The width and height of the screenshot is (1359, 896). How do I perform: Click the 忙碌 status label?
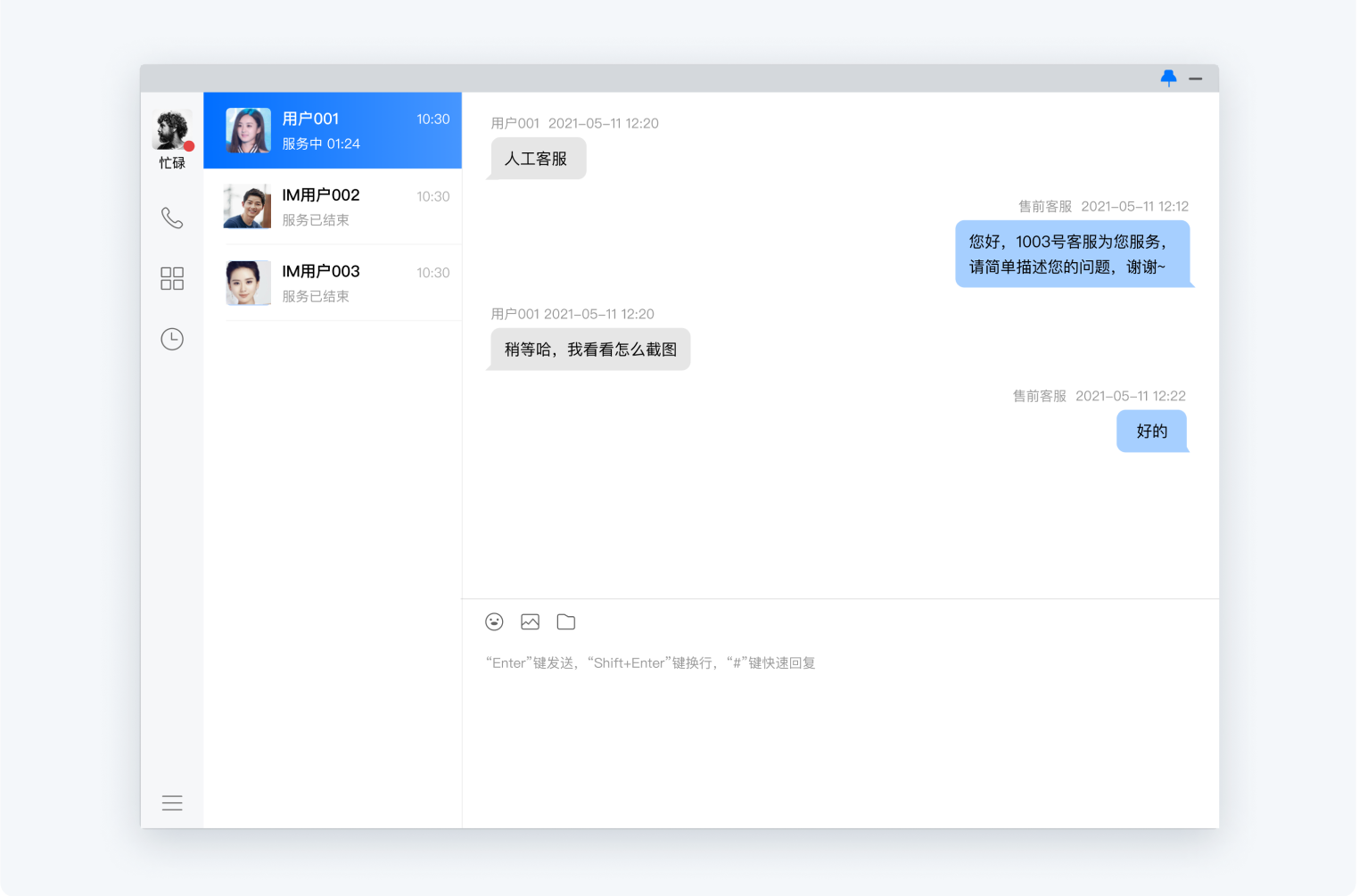172,163
